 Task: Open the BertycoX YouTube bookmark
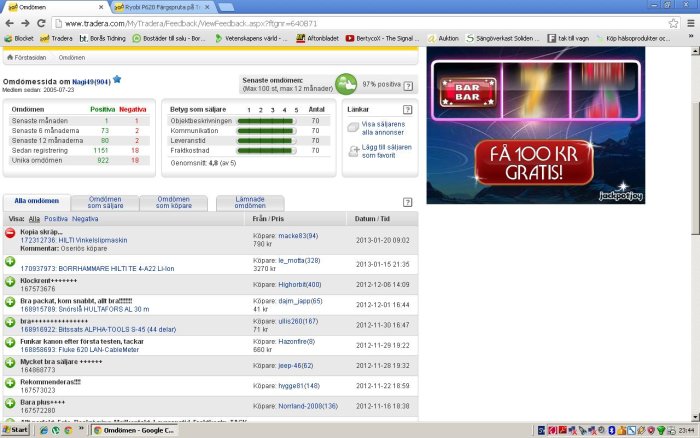pyautogui.click(x=383, y=38)
